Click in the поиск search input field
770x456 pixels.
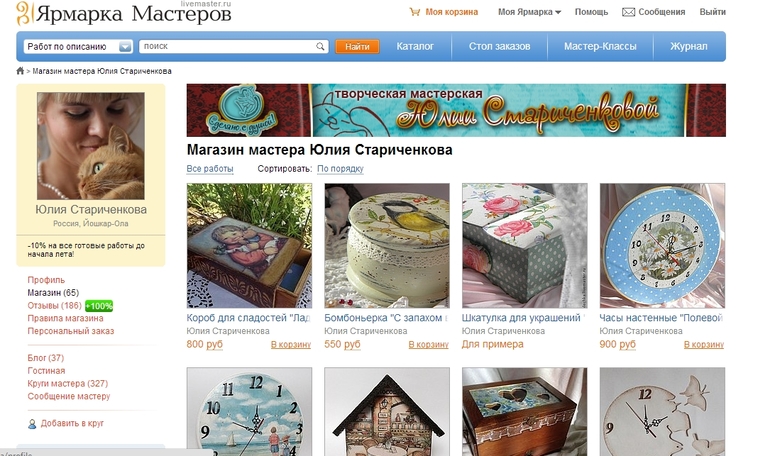[x=228, y=47]
